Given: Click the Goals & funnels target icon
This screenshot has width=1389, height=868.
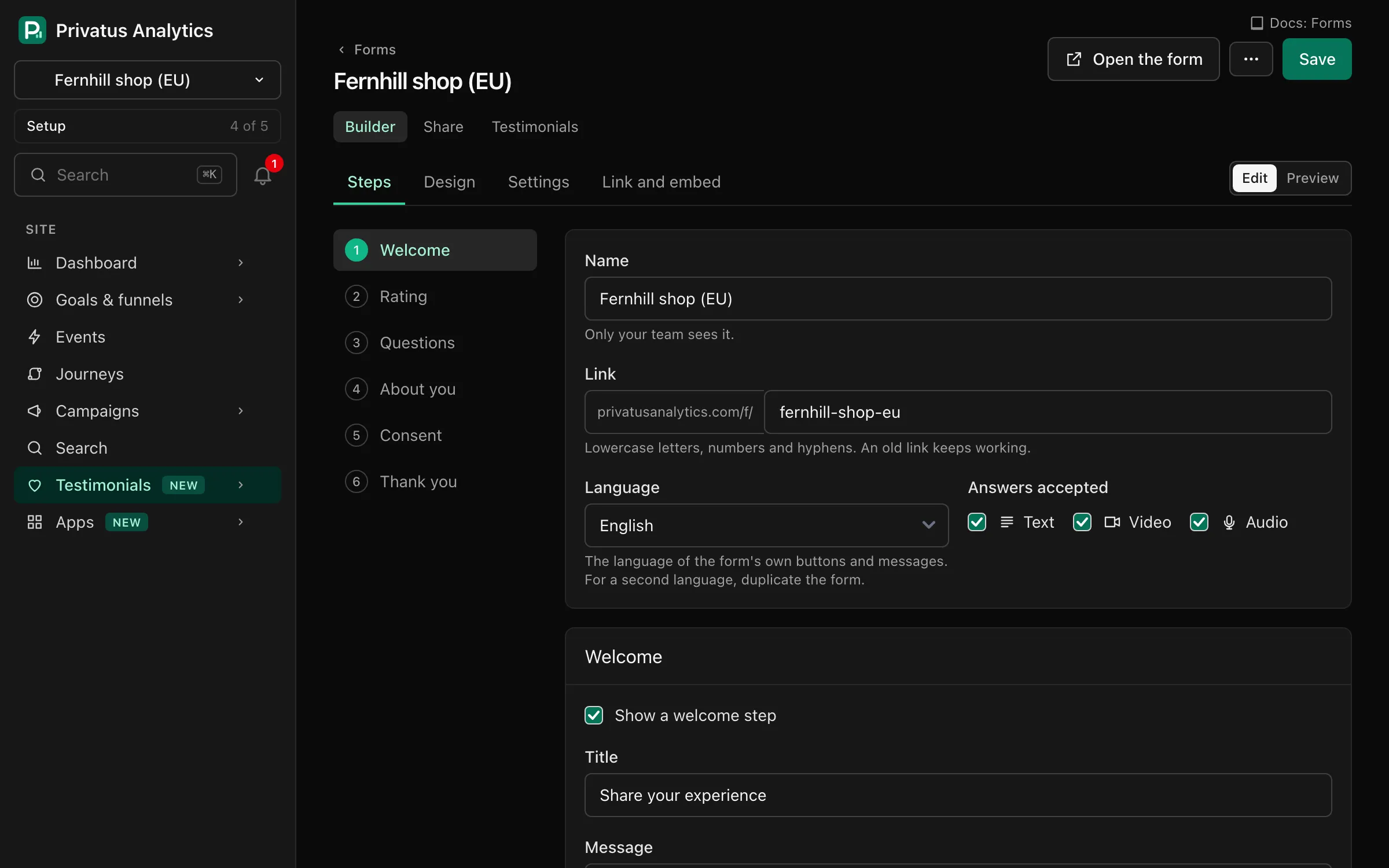Looking at the screenshot, I should pos(35,300).
